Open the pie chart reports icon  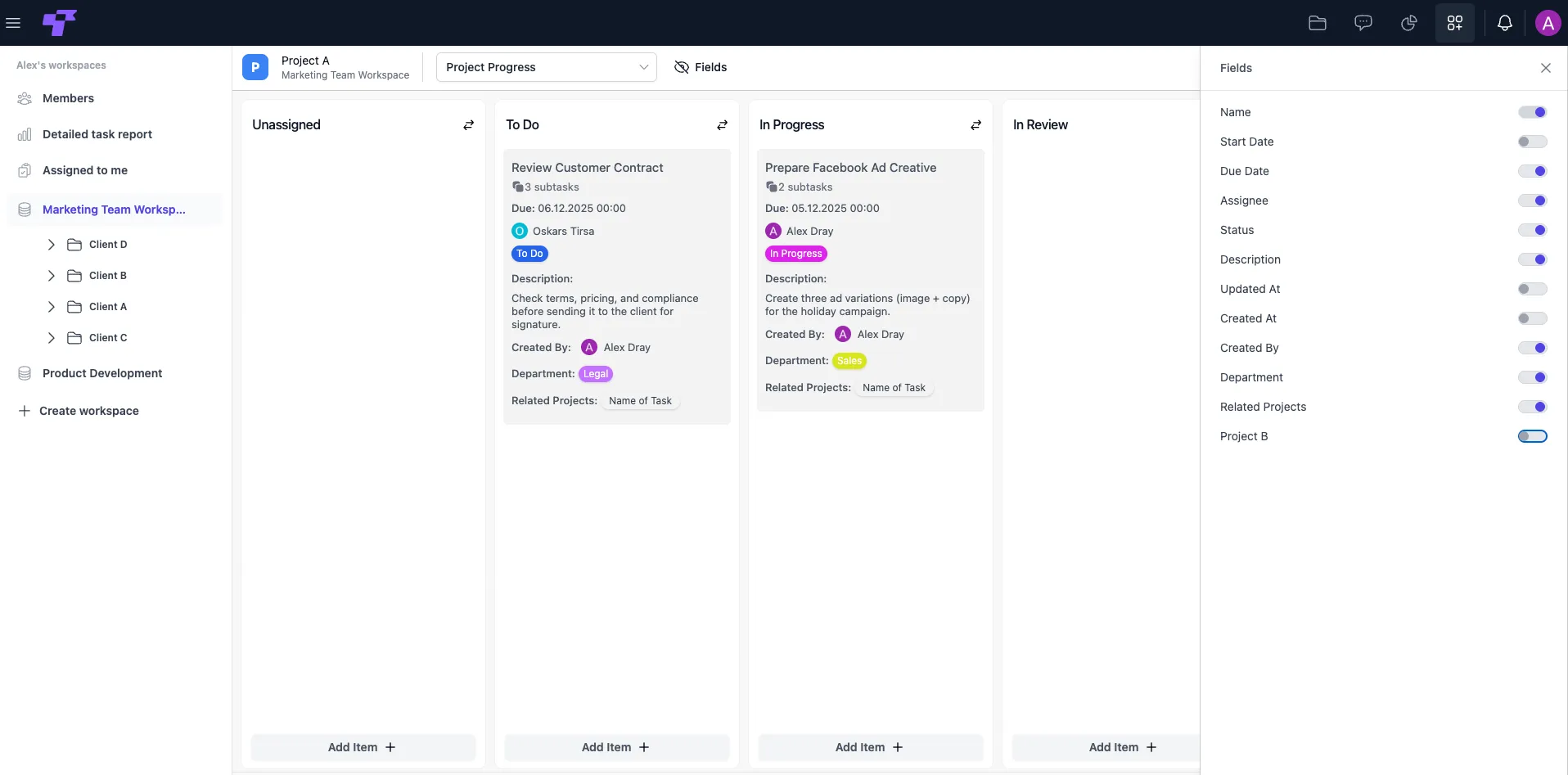point(1408,23)
